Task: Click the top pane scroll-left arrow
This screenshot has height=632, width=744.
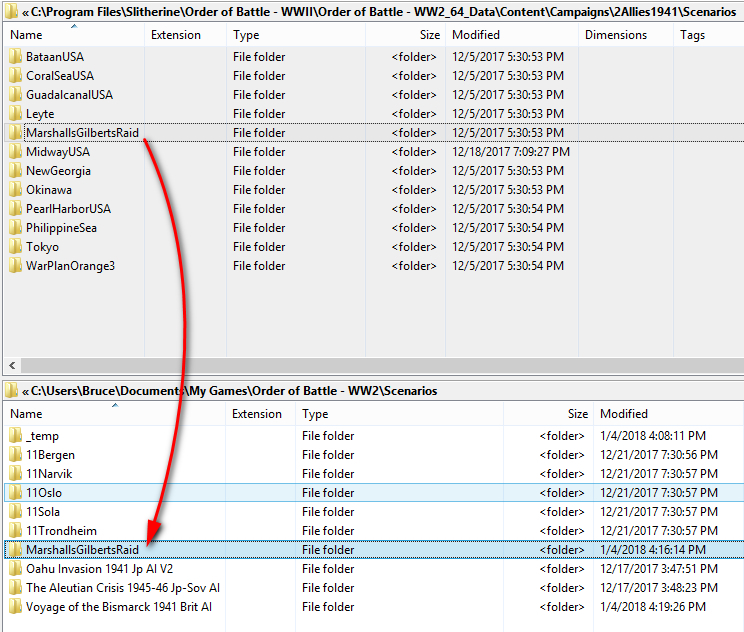Action: pos(12,365)
